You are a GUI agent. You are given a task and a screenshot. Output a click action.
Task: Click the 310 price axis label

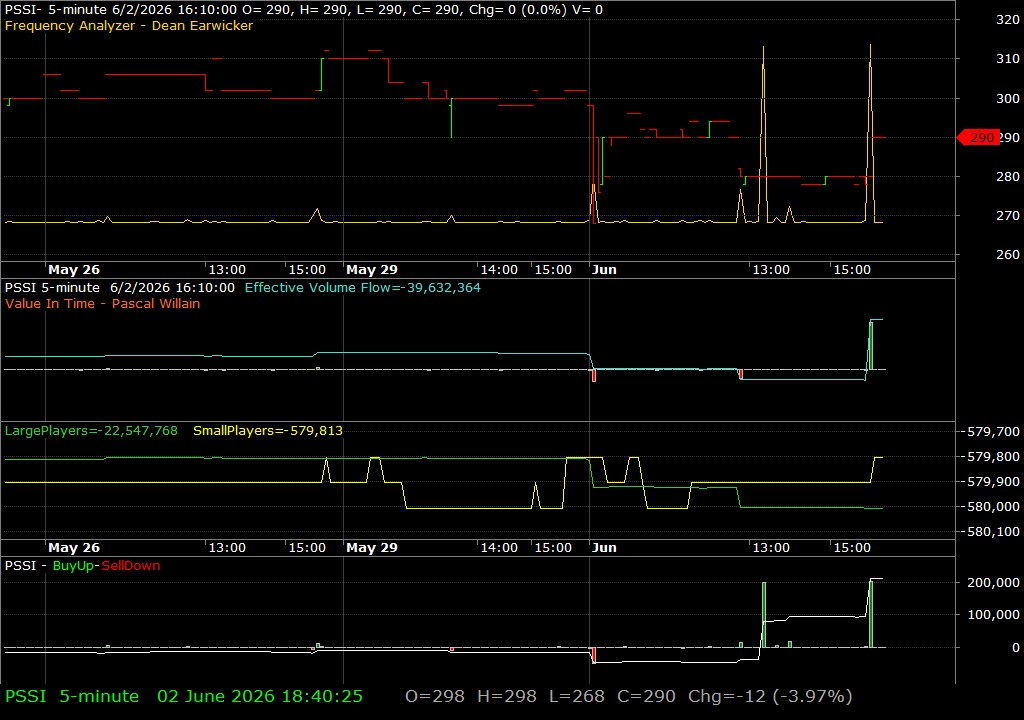point(1008,59)
